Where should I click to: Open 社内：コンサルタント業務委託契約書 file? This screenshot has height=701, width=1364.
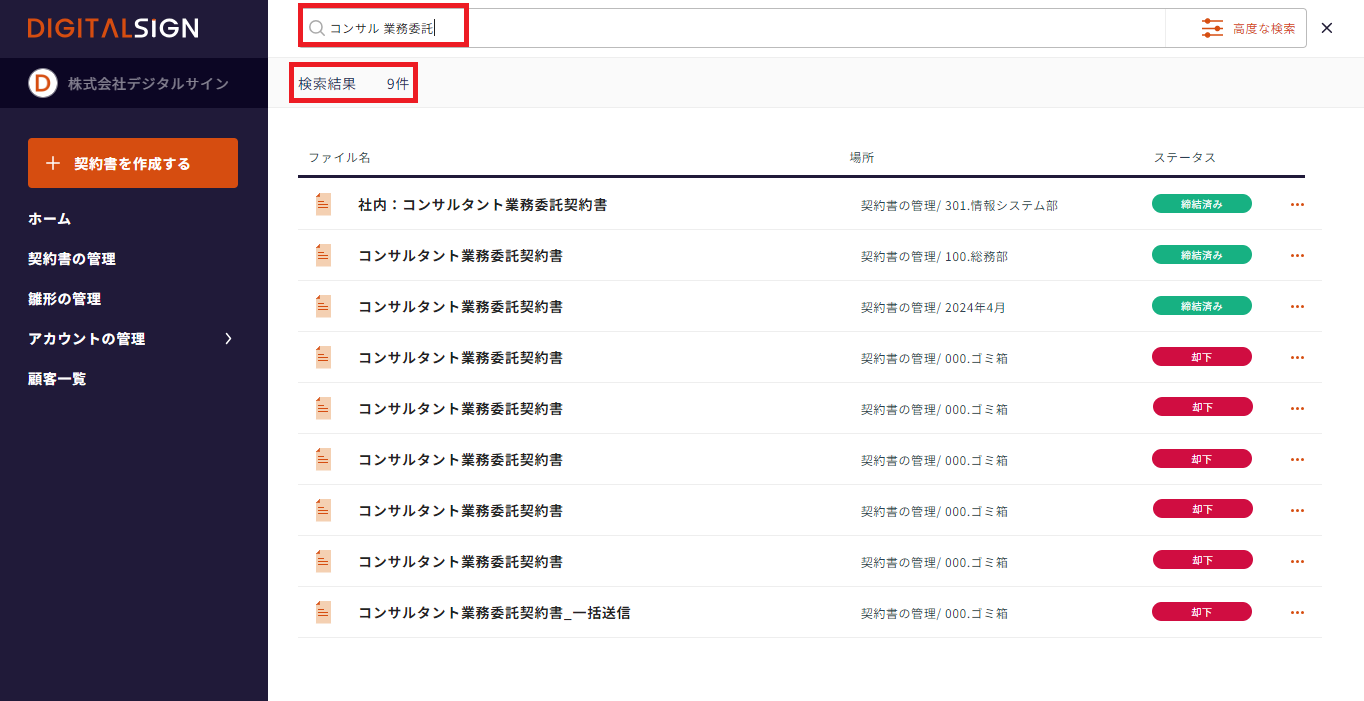tap(482, 205)
